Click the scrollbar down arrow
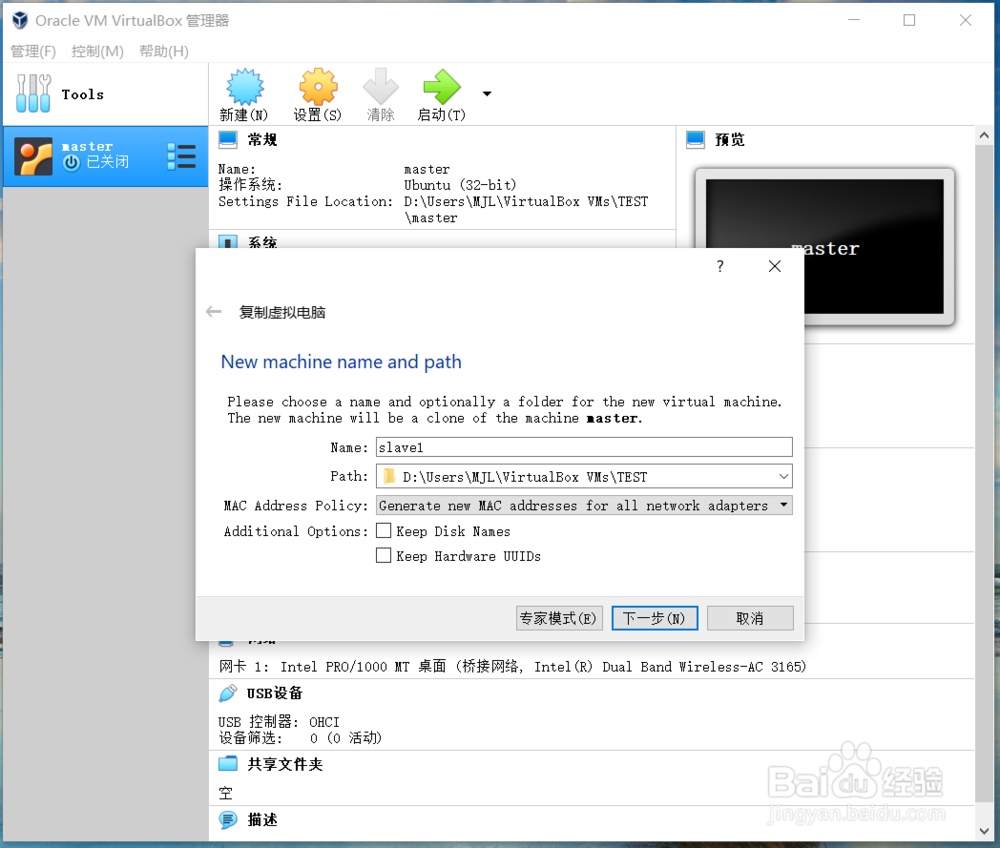Viewport: 1000px width, 848px height. click(x=983, y=831)
